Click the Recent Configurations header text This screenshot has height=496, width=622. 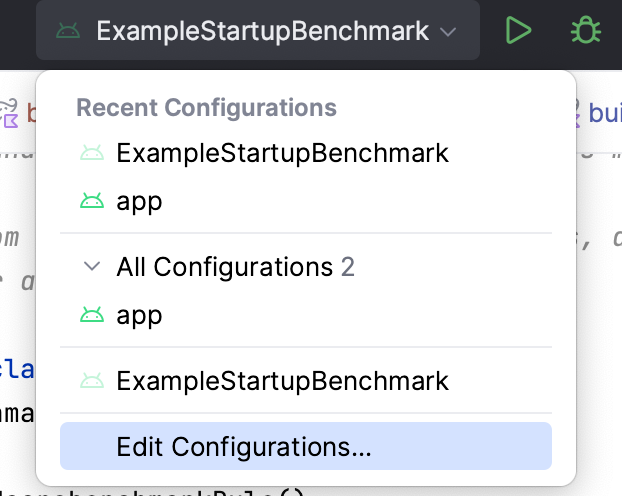[206, 108]
